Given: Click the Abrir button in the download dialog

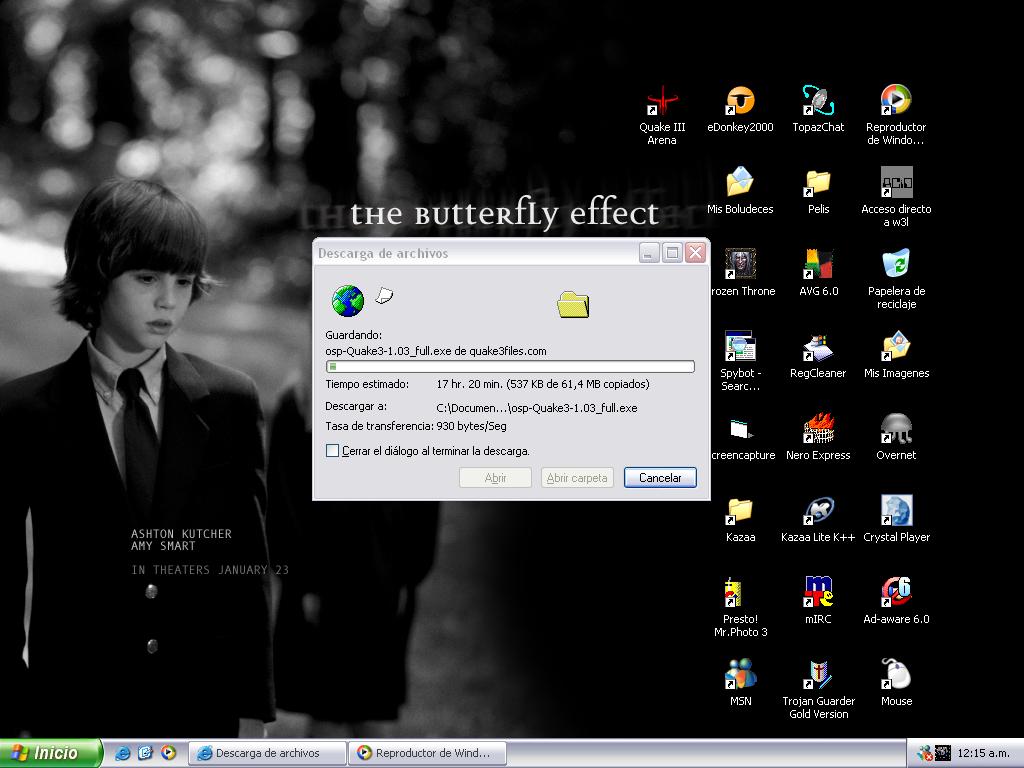Looking at the screenshot, I should click(495, 477).
